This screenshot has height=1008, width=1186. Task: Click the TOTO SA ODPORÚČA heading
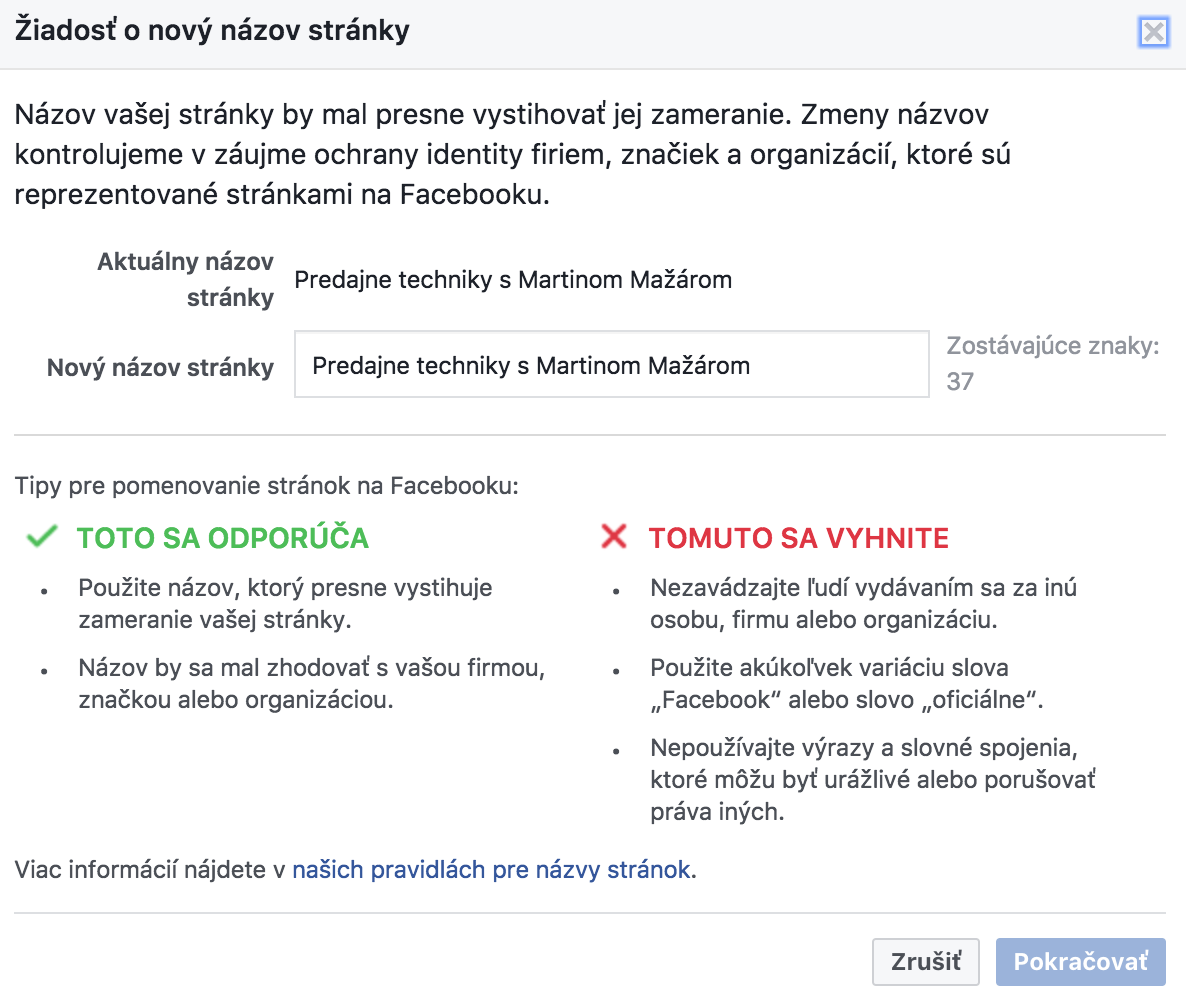click(x=222, y=538)
